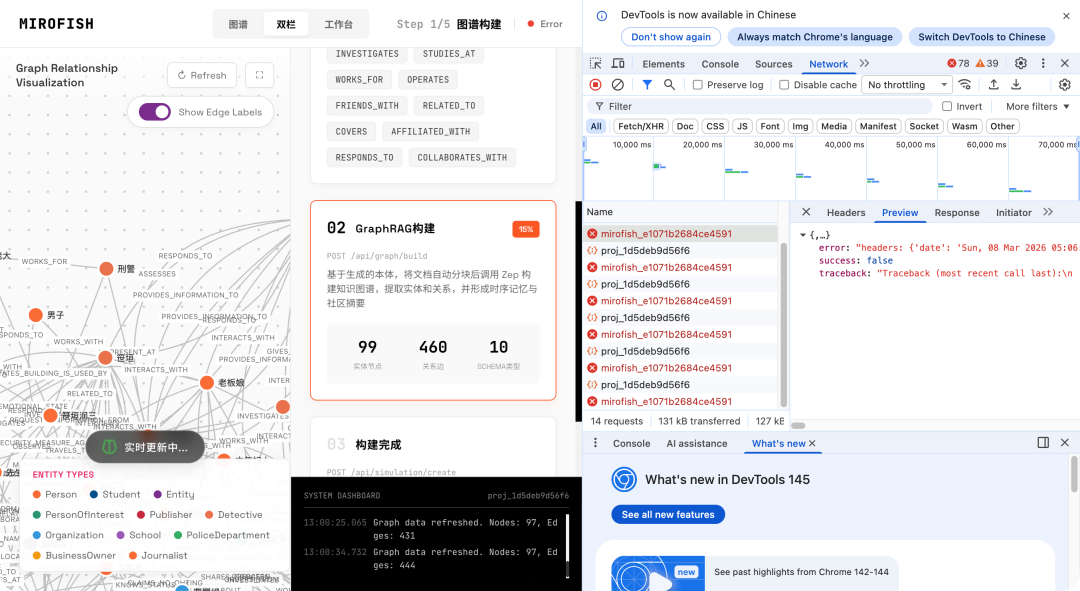The image size is (1080, 591).
Task: Select the All request type filter
Action: click(596, 126)
